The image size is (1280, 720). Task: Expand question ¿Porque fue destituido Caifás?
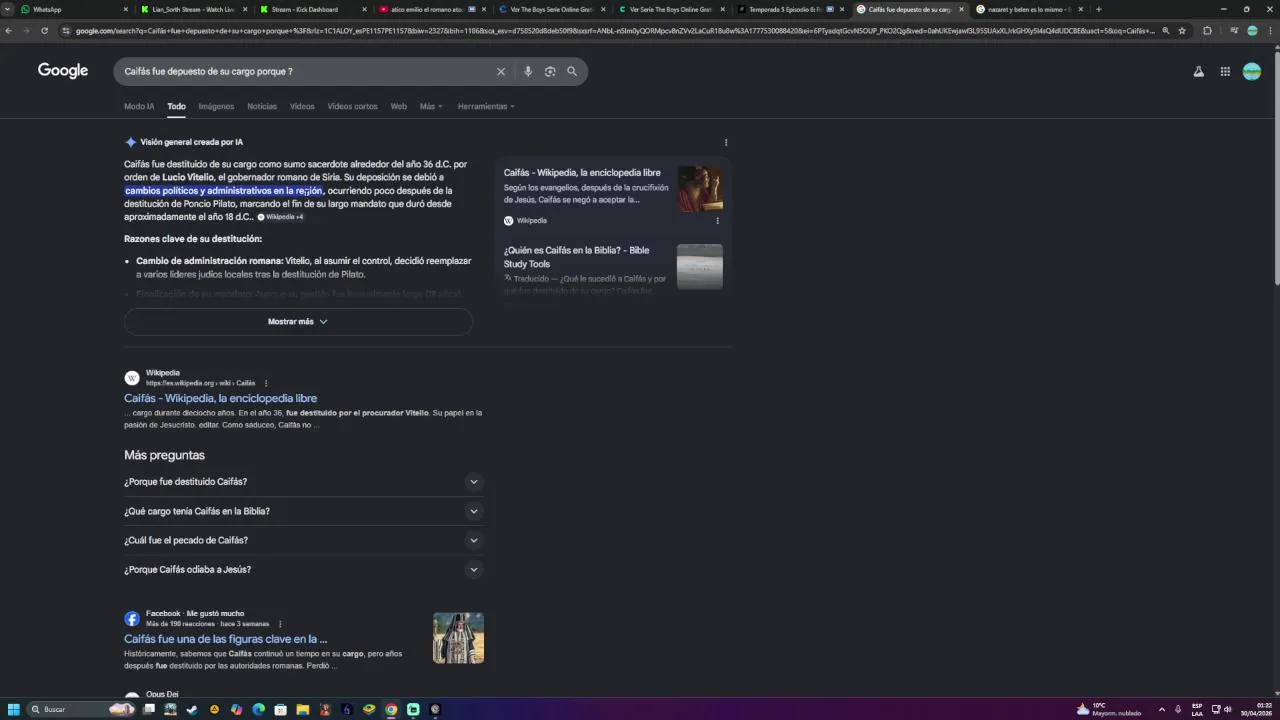(303, 482)
